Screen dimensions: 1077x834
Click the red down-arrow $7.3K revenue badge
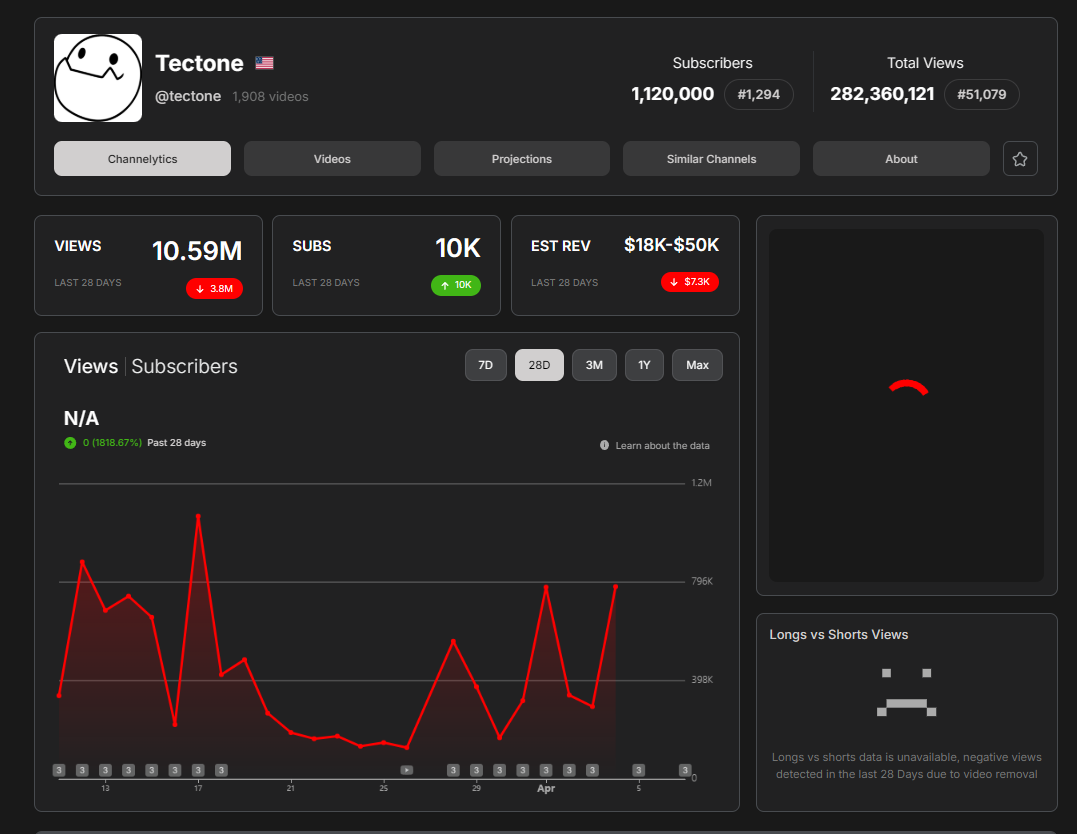tap(690, 282)
